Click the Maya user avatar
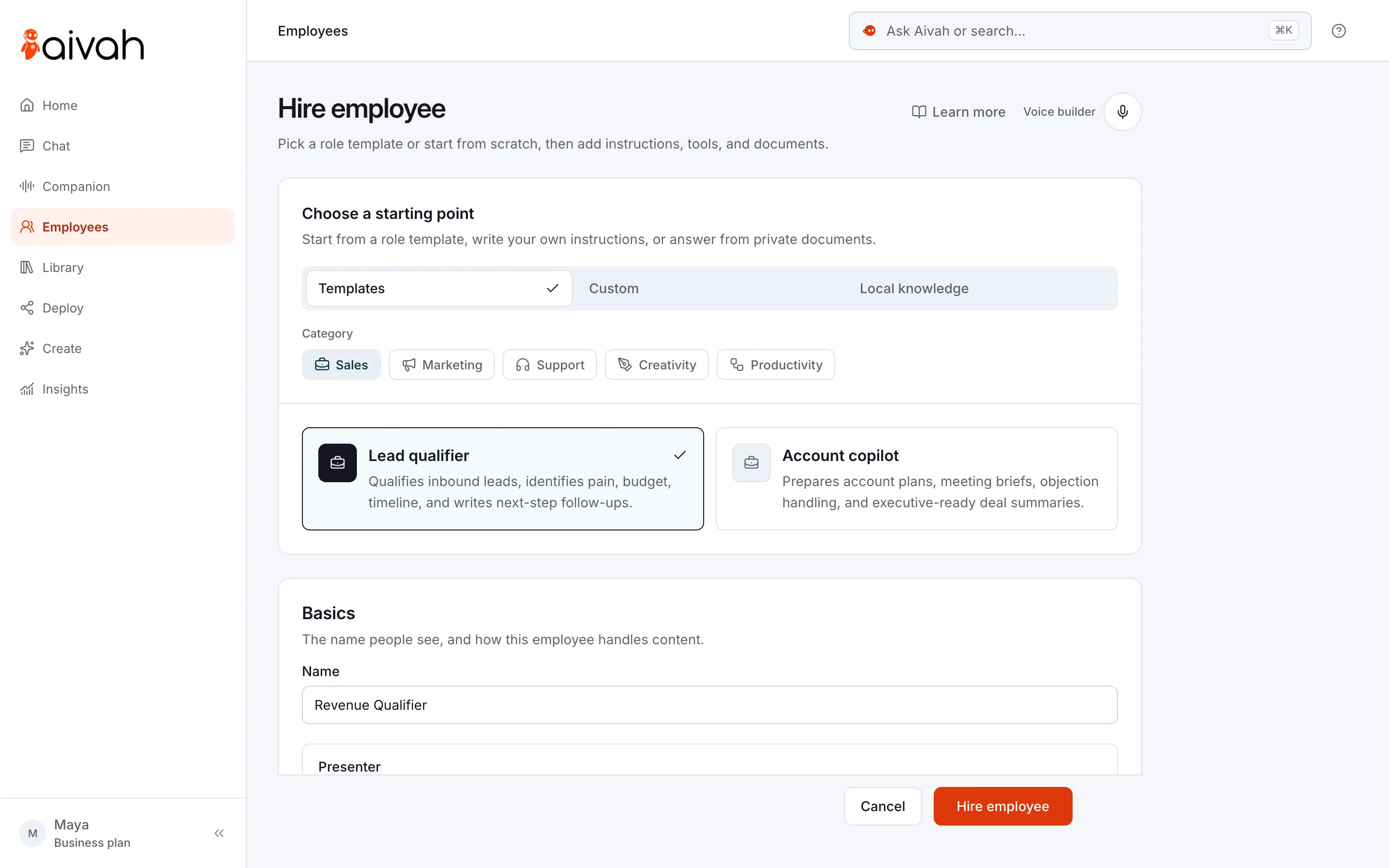The width and height of the screenshot is (1389, 868). coord(33,833)
